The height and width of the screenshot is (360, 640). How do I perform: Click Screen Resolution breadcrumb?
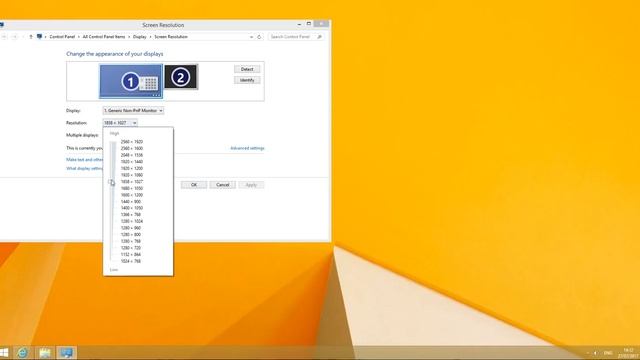tap(171, 37)
